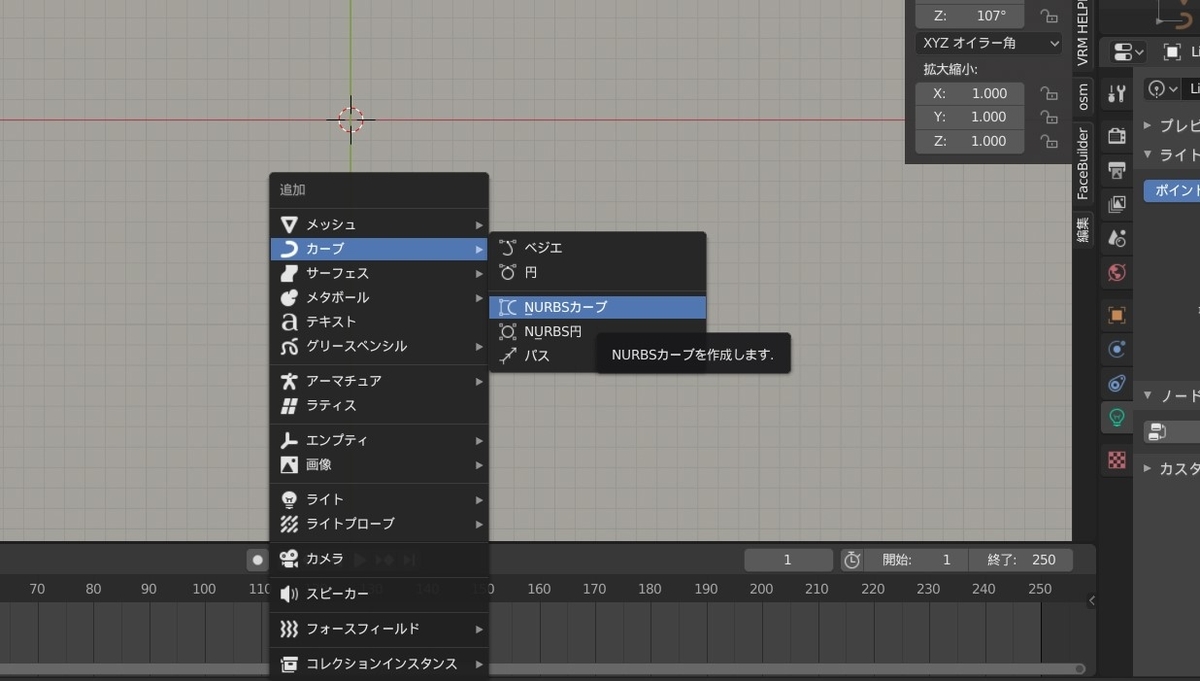Choose NURBS円 from the curve submenu
Screen dimensions: 1200x681
[556, 331]
